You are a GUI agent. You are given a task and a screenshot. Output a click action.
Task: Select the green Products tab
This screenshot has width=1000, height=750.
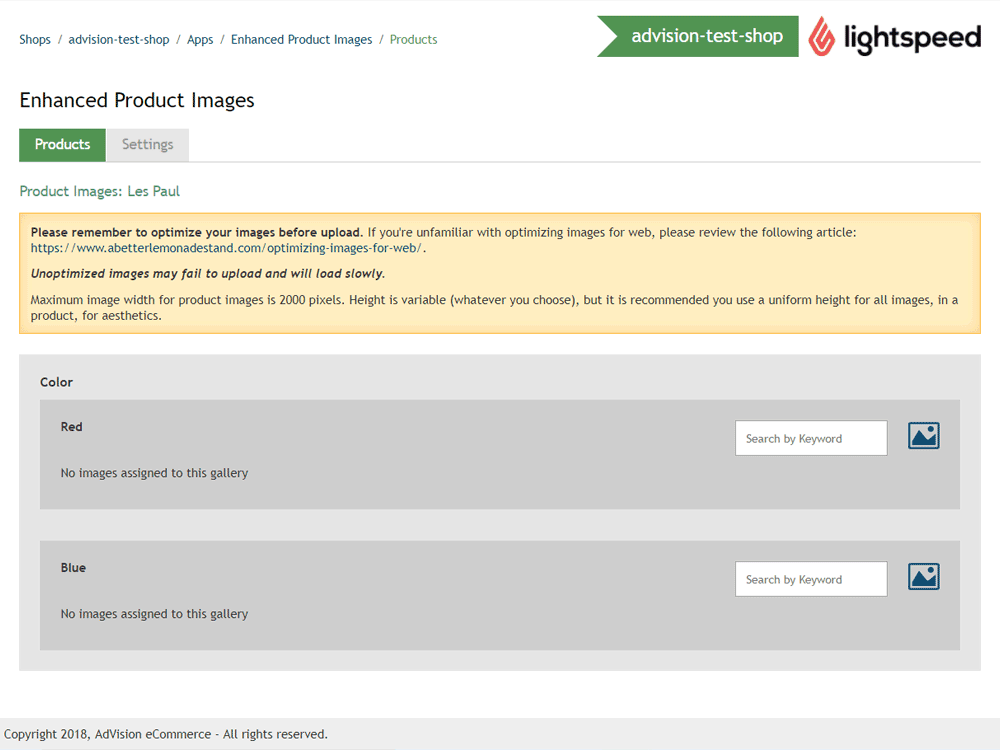[62, 145]
